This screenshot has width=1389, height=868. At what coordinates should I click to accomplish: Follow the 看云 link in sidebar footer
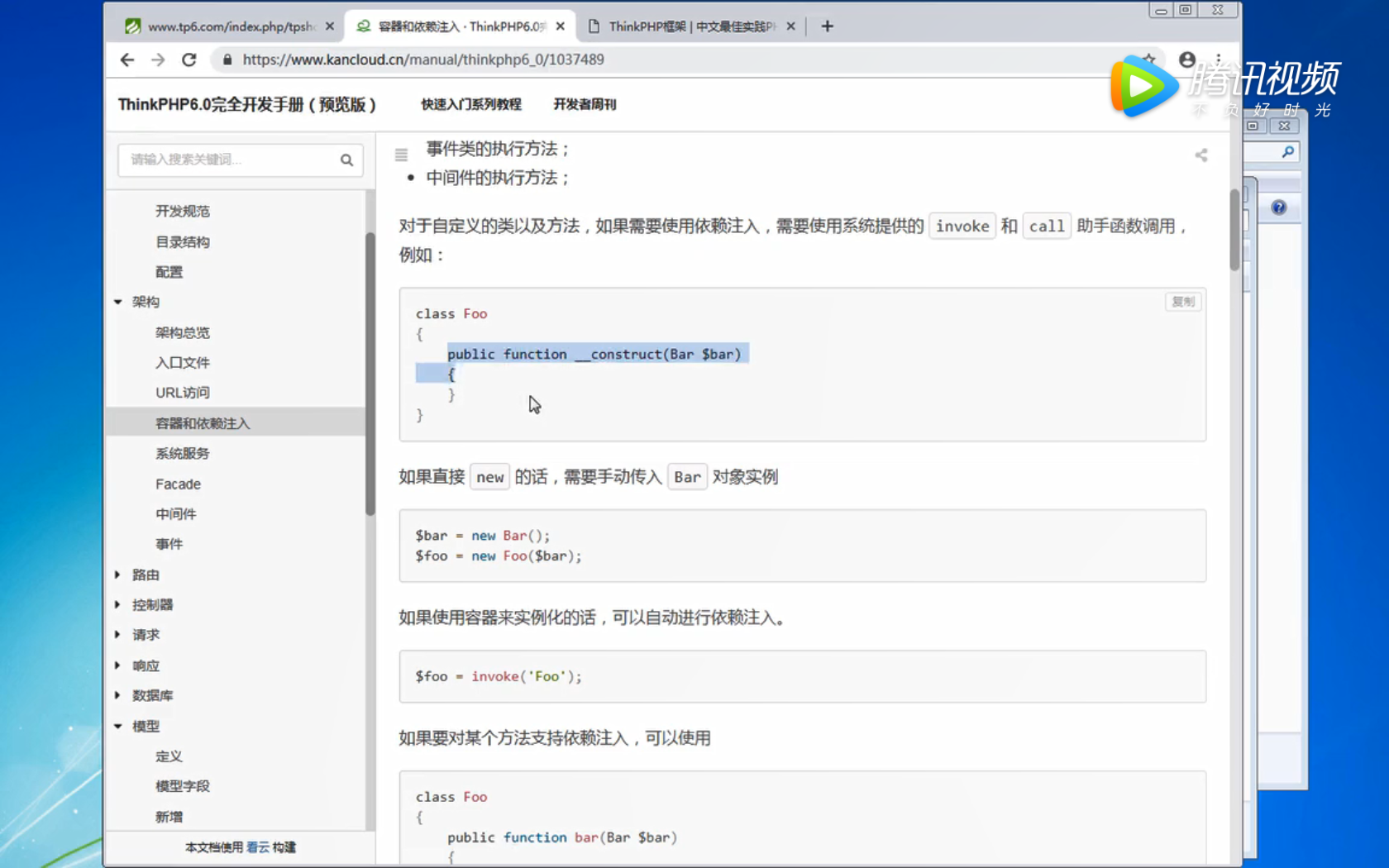tap(258, 847)
